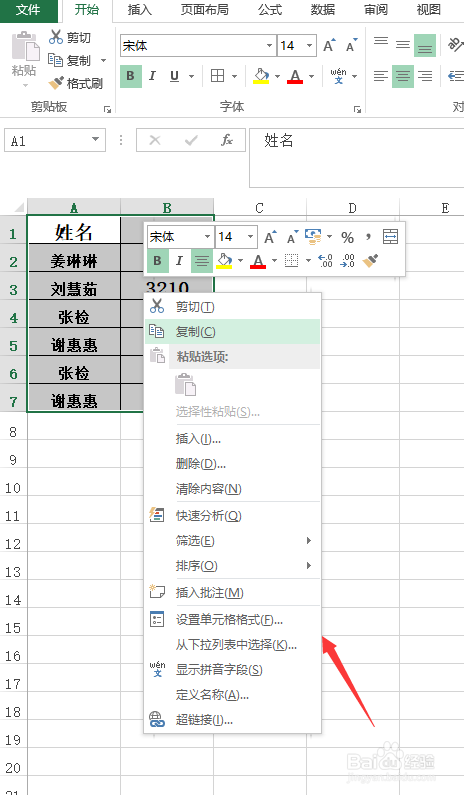Apply red font color from ribbon

coord(295,76)
